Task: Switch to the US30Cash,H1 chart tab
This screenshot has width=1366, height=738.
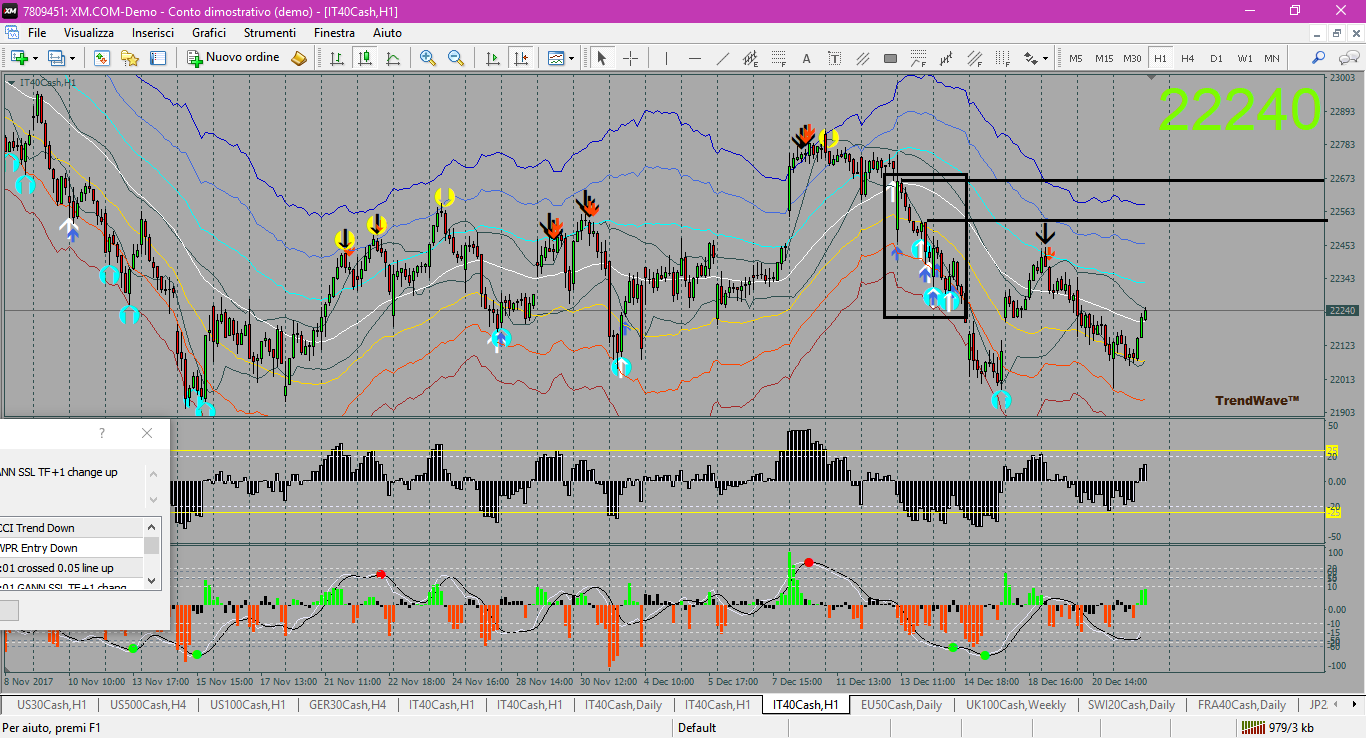Action: click(52, 705)
